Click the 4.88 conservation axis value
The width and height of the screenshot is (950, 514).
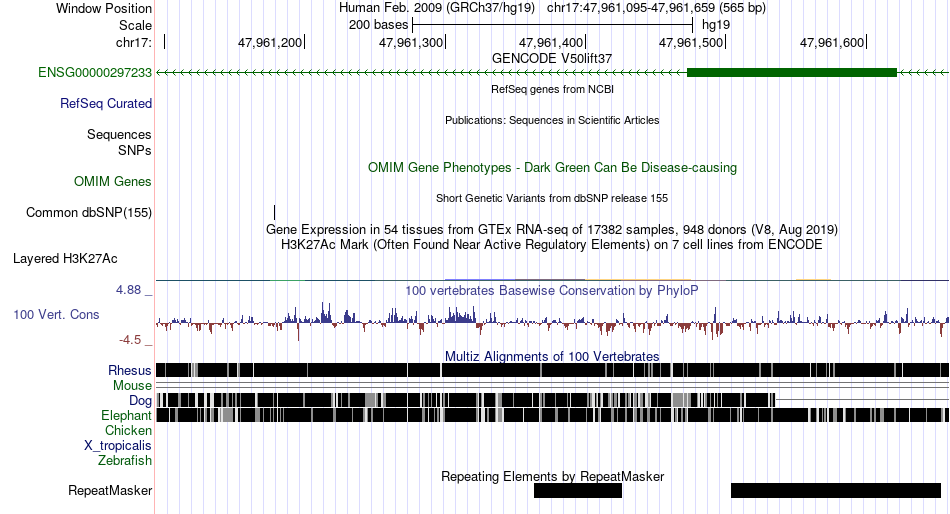tap(128, 290)
